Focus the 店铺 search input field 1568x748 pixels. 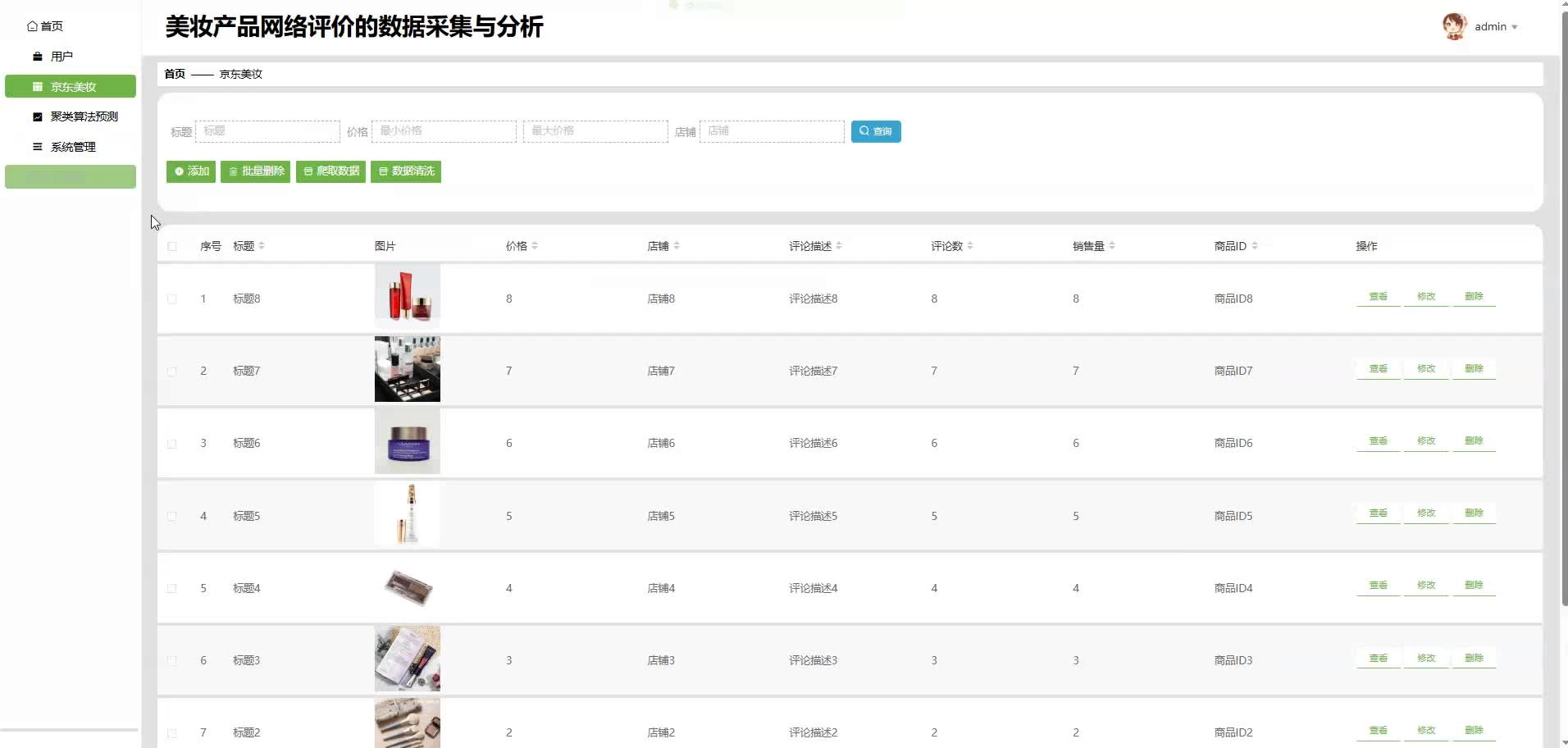tap(772, 131)
